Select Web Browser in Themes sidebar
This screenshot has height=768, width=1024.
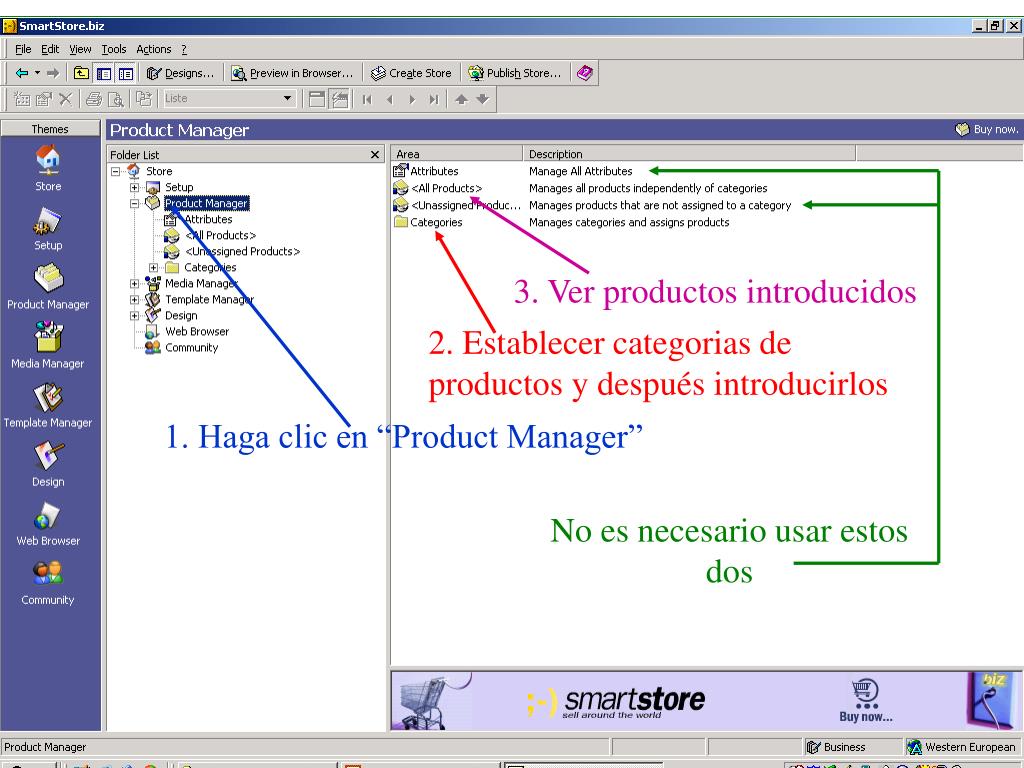point(48,523)
